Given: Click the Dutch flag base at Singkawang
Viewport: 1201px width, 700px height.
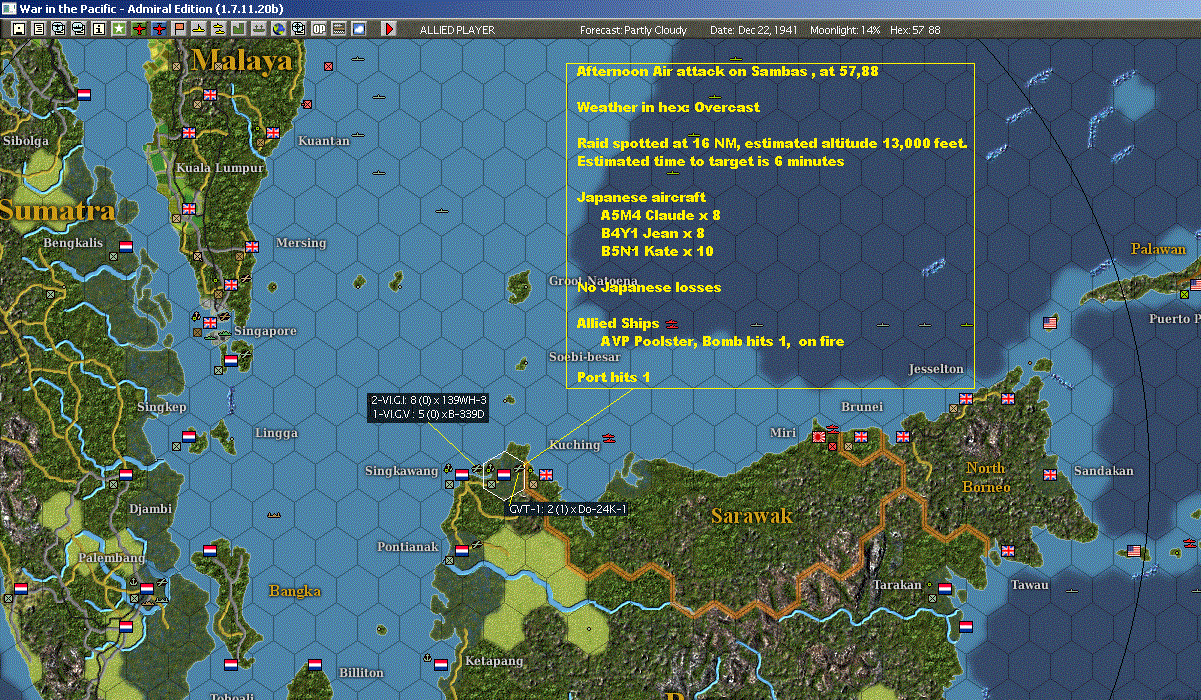Looking at the screenshot, I should (x=462, y=474).
